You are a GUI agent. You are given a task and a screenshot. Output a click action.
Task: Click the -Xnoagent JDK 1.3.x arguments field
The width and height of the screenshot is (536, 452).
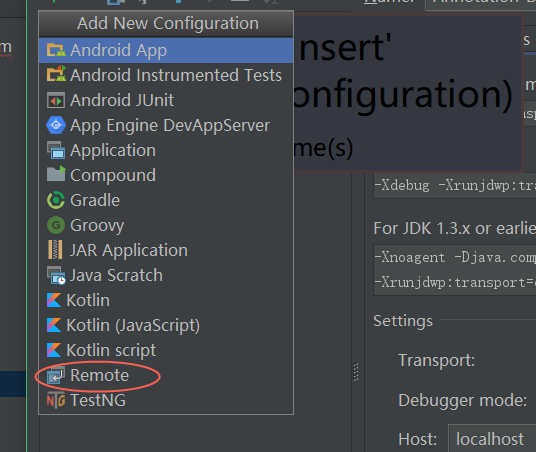tap(455, 270)
